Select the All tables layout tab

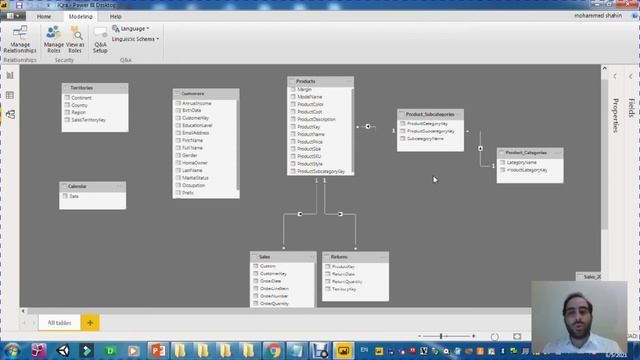59,323
